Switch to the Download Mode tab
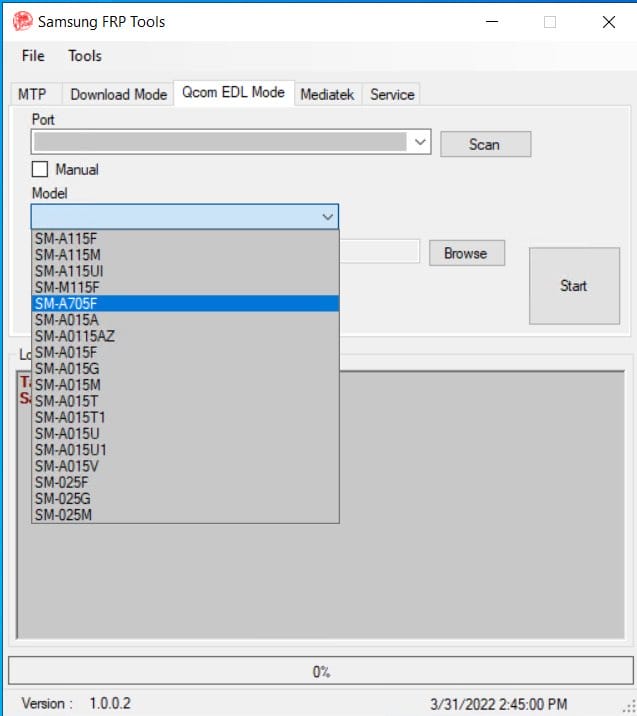637x716 pixels. (x=118, y=95)
